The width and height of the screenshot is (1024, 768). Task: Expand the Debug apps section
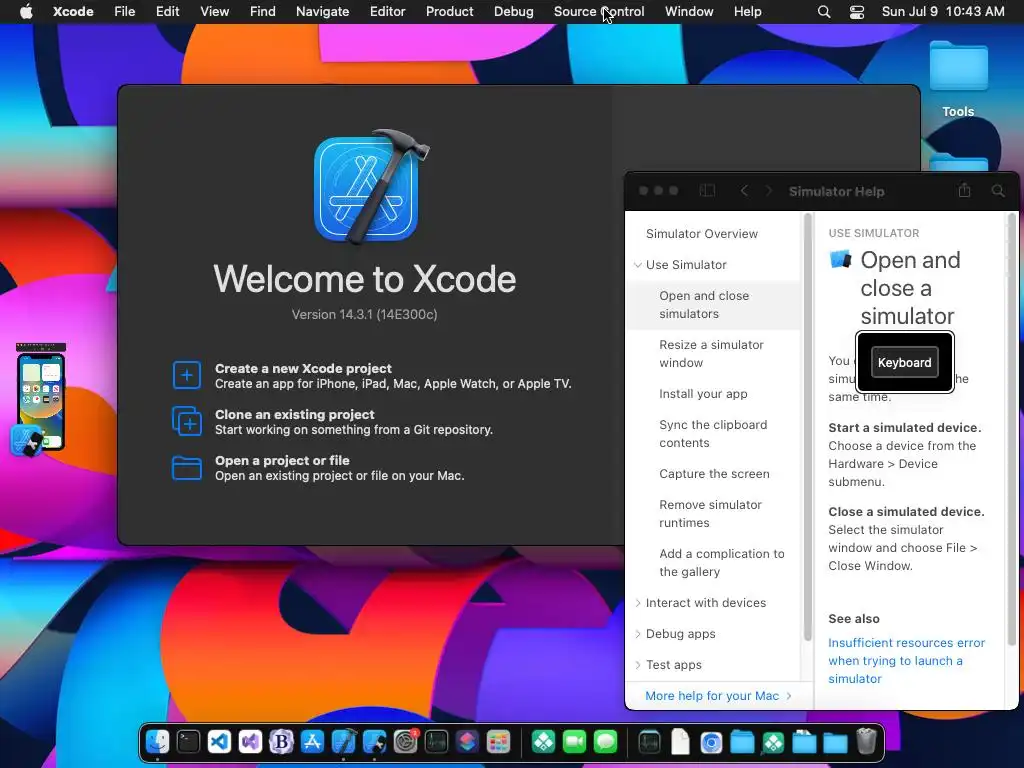click(637, 633)
